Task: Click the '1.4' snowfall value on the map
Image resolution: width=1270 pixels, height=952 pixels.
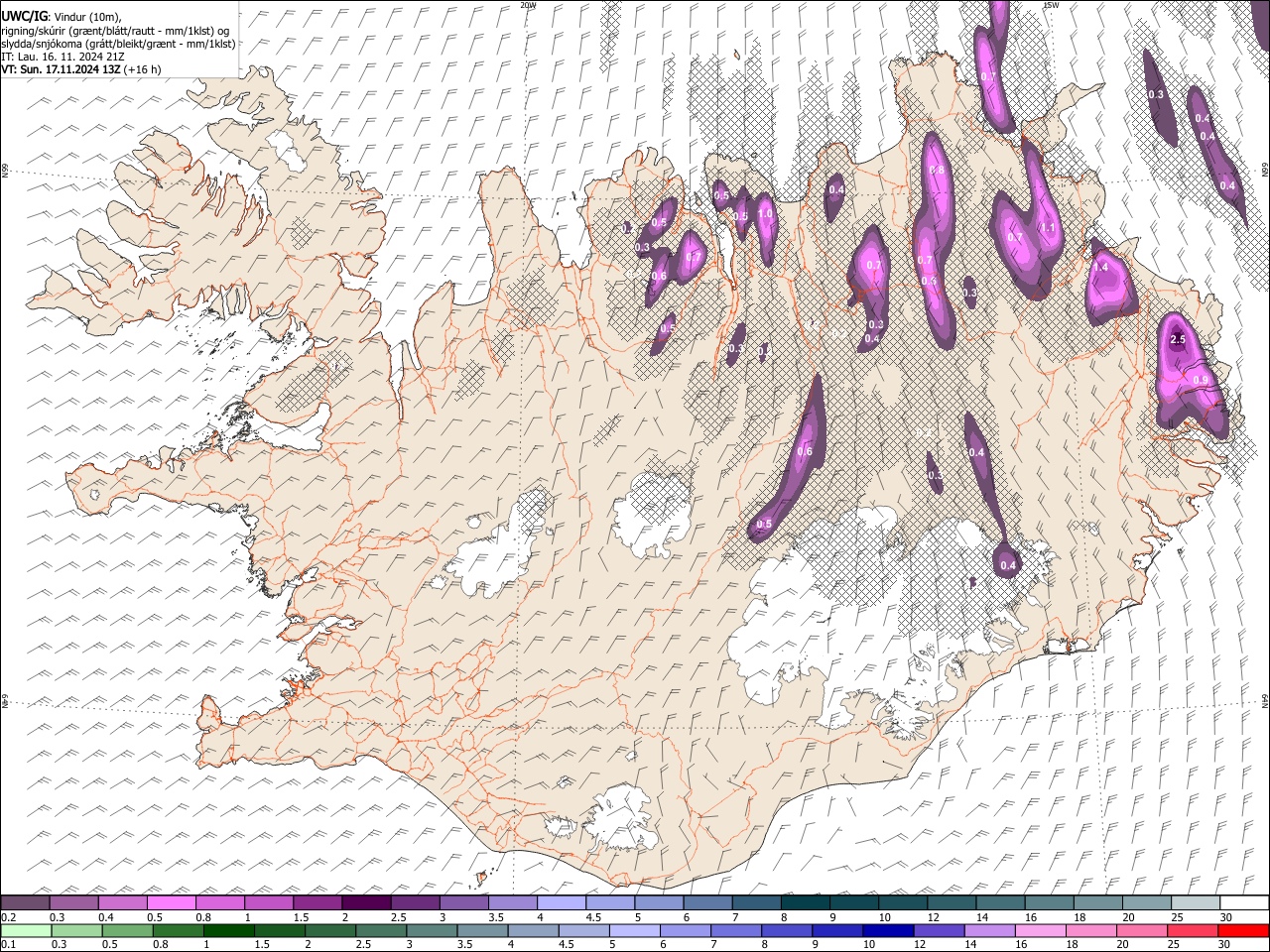Action: 1099,267
